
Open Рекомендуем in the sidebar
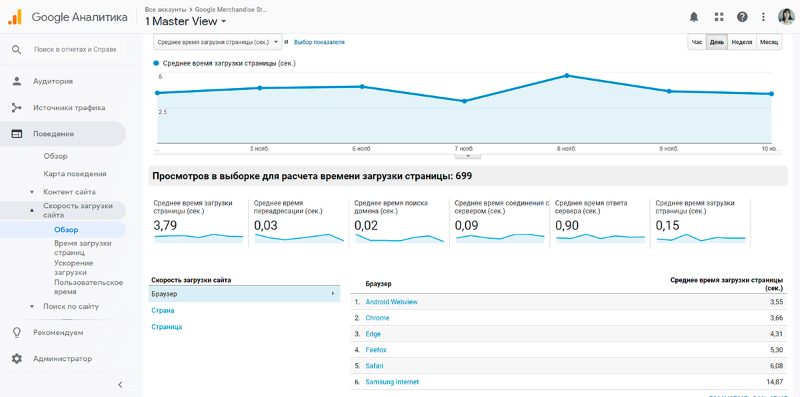coord(58,332)
